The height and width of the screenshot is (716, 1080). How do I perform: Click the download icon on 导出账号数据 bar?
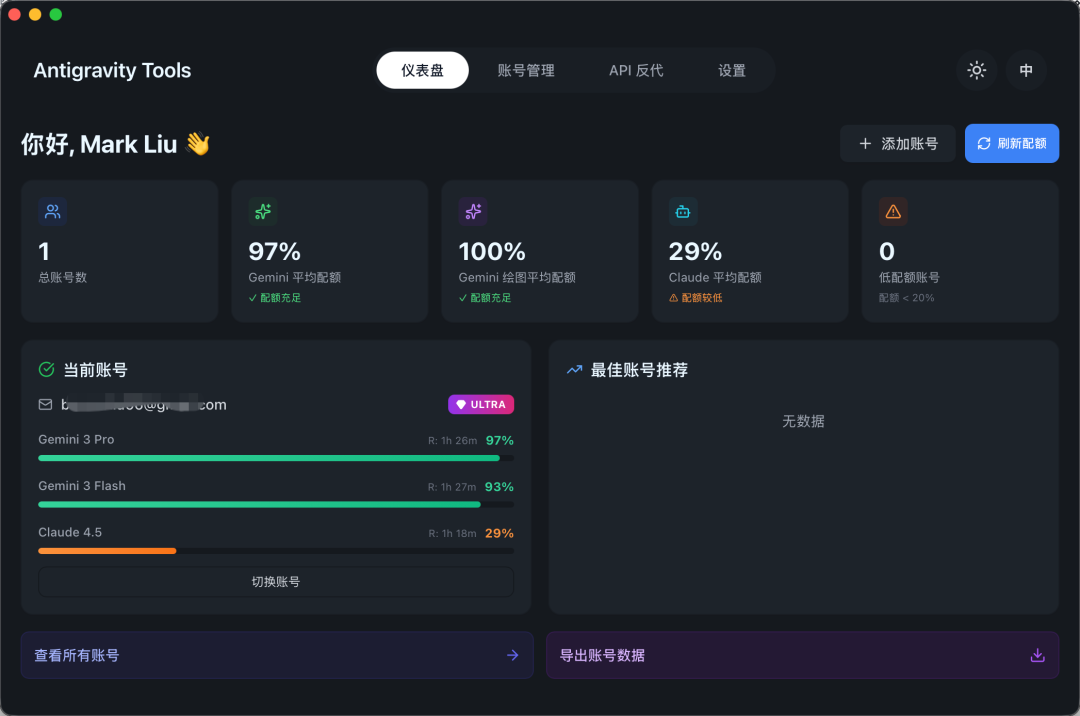point(1037,655)
